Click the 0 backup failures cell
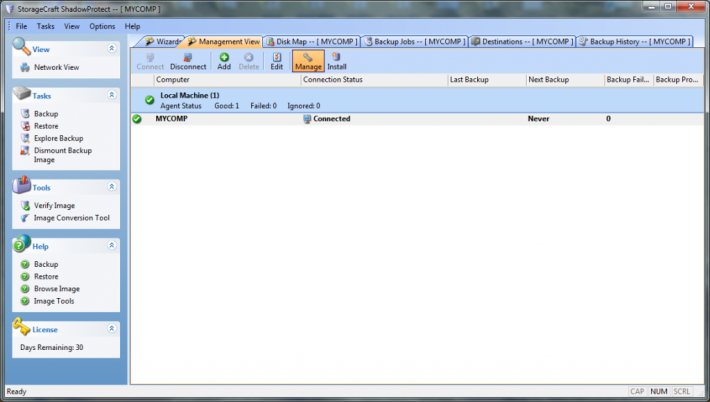The image size is (710, 402). click(x=608, y=119)
